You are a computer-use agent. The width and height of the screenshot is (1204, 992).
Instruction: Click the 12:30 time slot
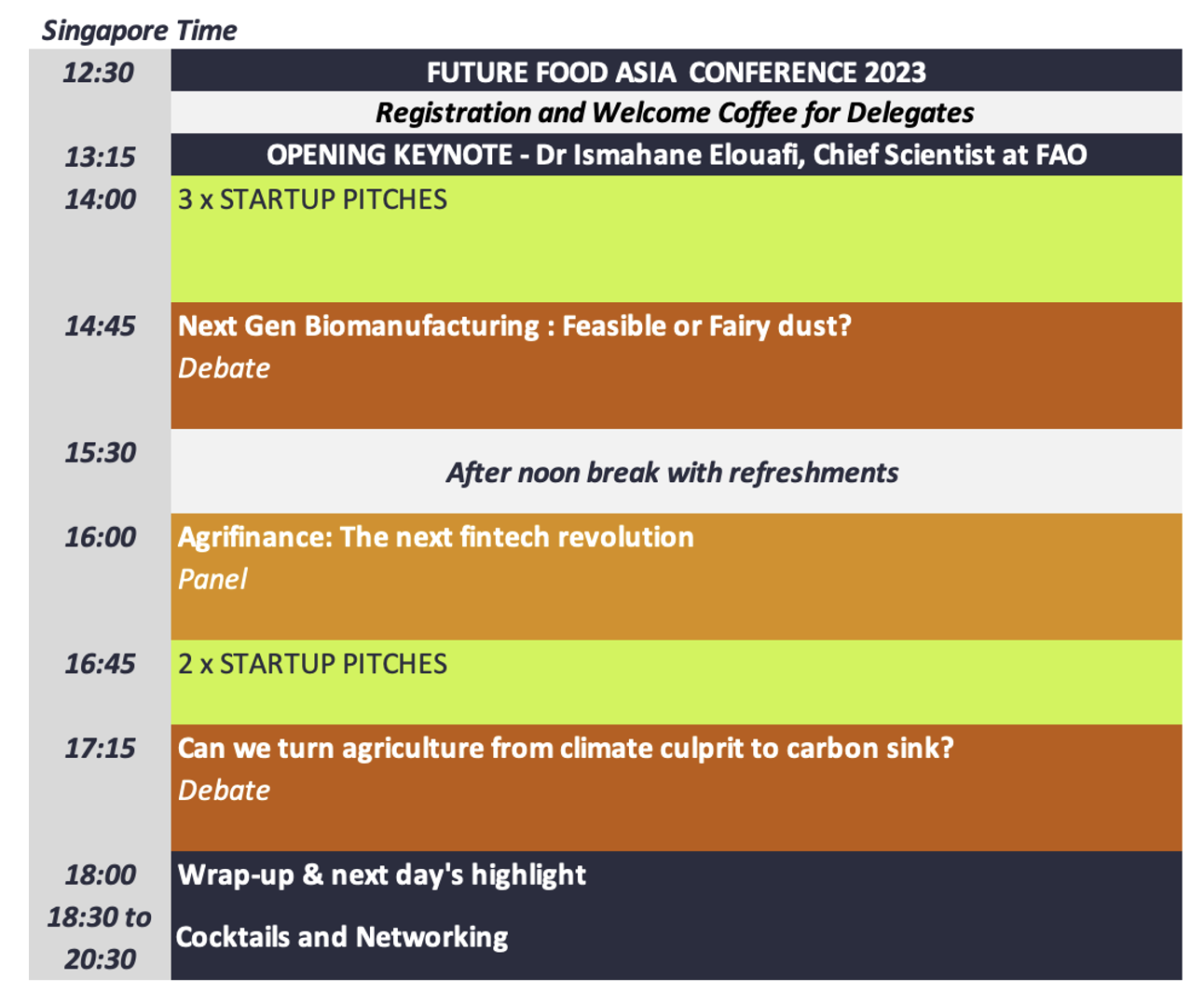click(99, 73)
